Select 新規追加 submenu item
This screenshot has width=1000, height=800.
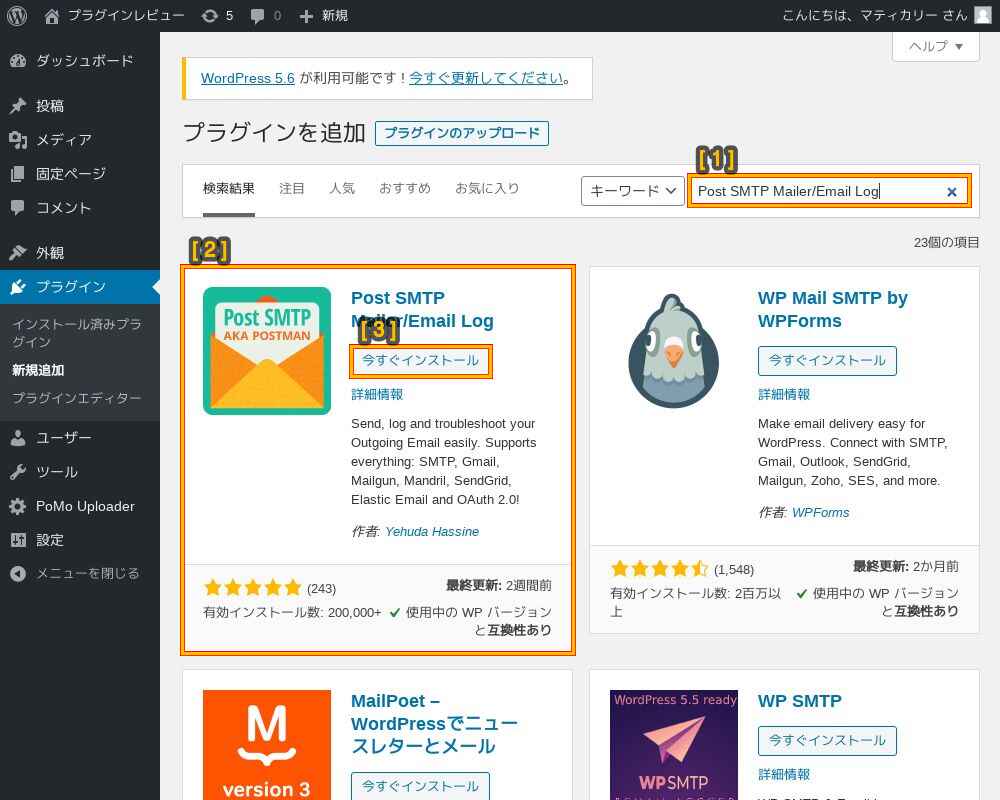(38, 370)
